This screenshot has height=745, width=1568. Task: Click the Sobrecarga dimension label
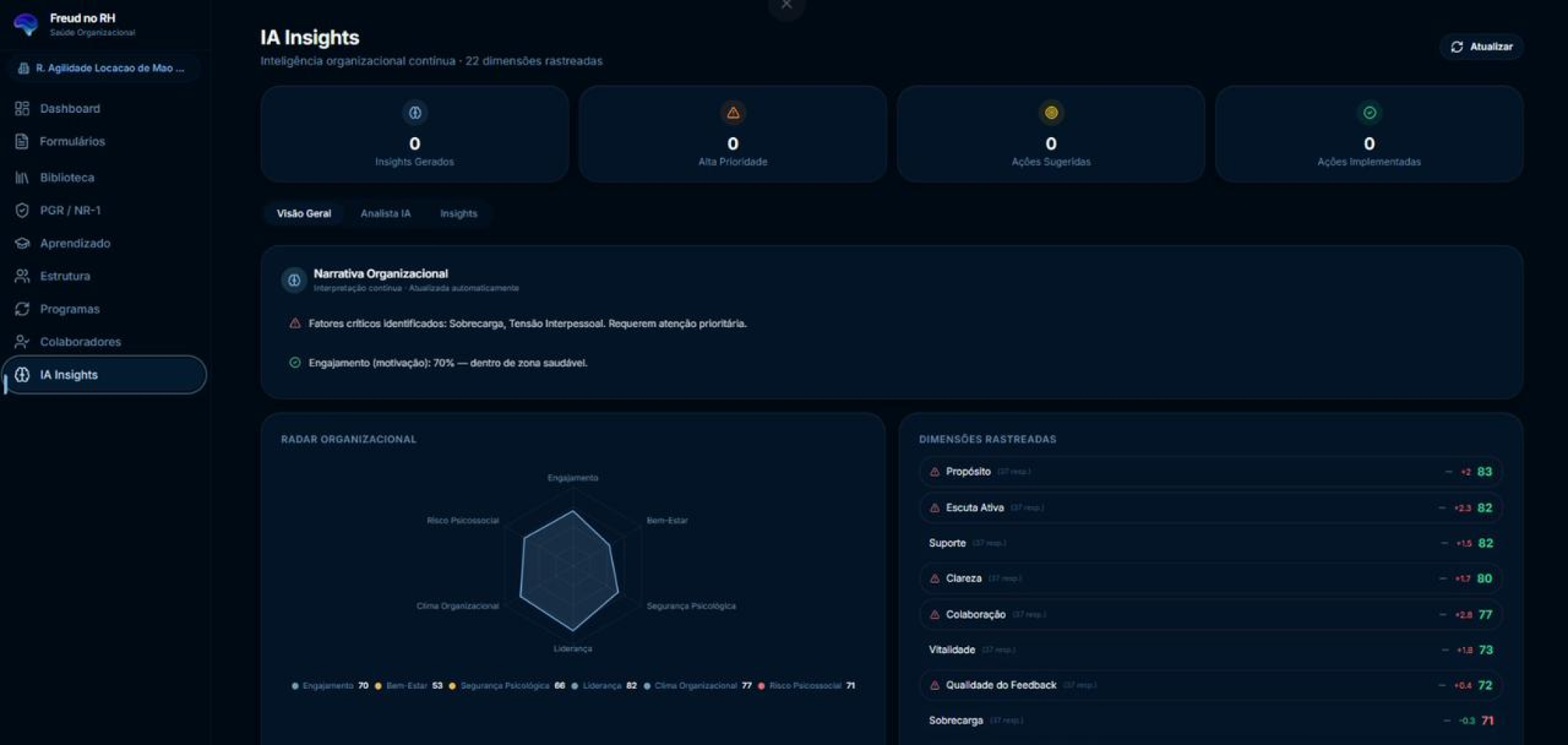955,721
